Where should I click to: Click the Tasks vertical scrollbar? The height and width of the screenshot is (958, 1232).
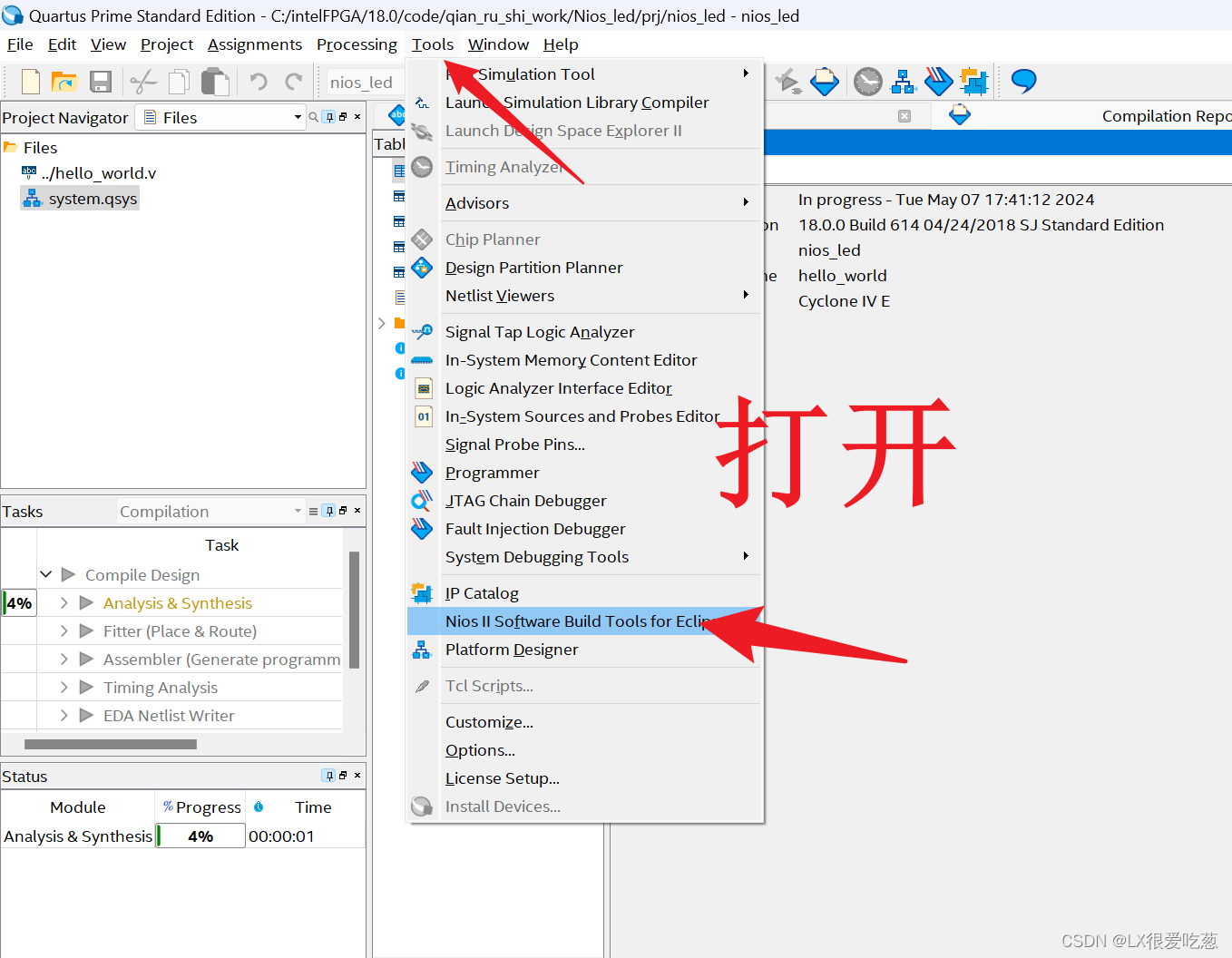coord(354,610)
